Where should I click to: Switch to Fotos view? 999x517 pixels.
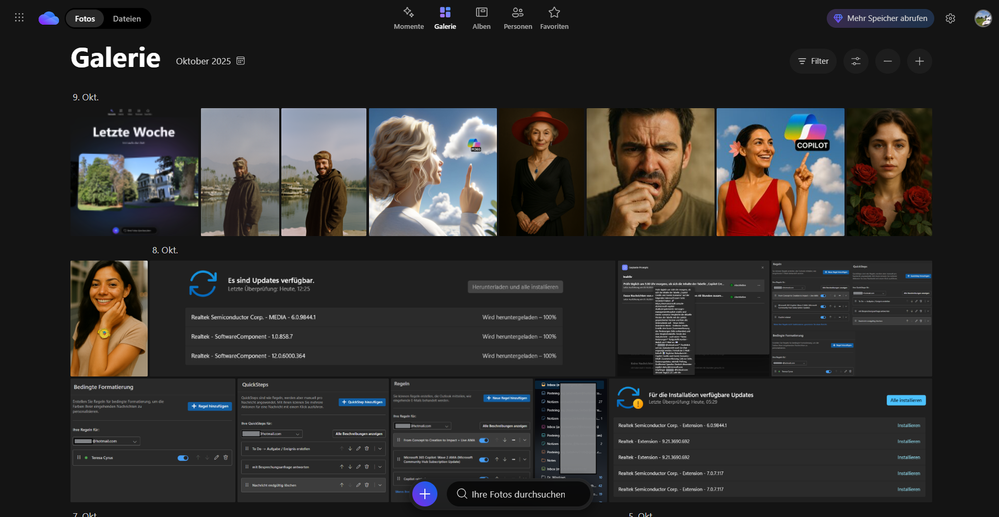[x=85, y=18]
